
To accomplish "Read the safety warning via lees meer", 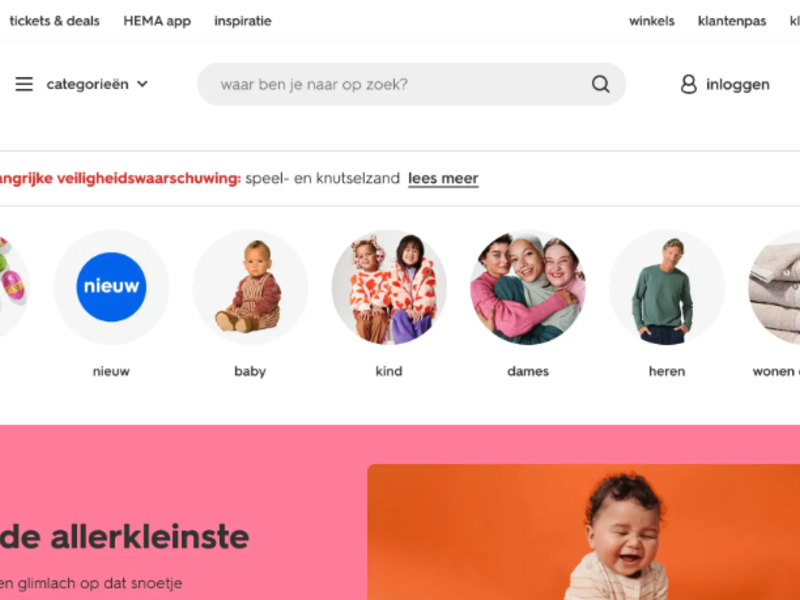I will pyautogui.click(x=443, y=179).
